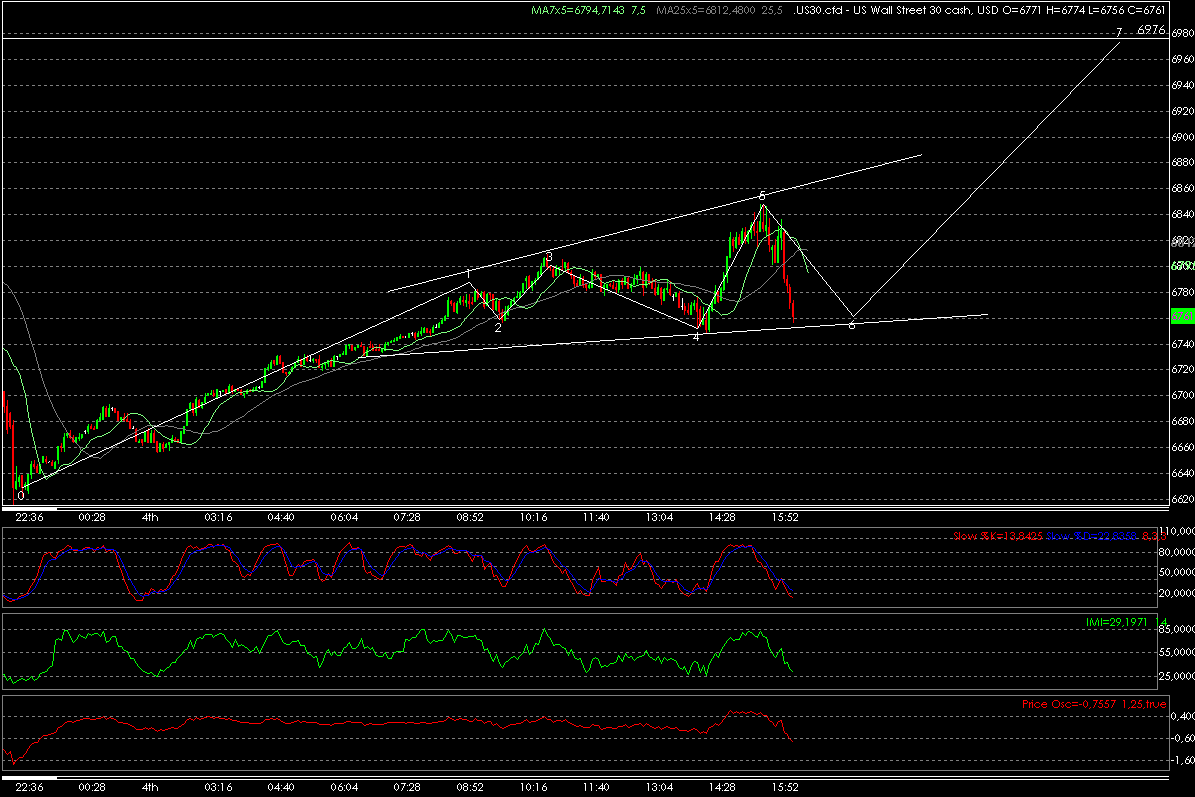Viewport: 1195px width, 797px height.
Task: Click the 0,40 Price Osc scale value
Action: 1182,716
